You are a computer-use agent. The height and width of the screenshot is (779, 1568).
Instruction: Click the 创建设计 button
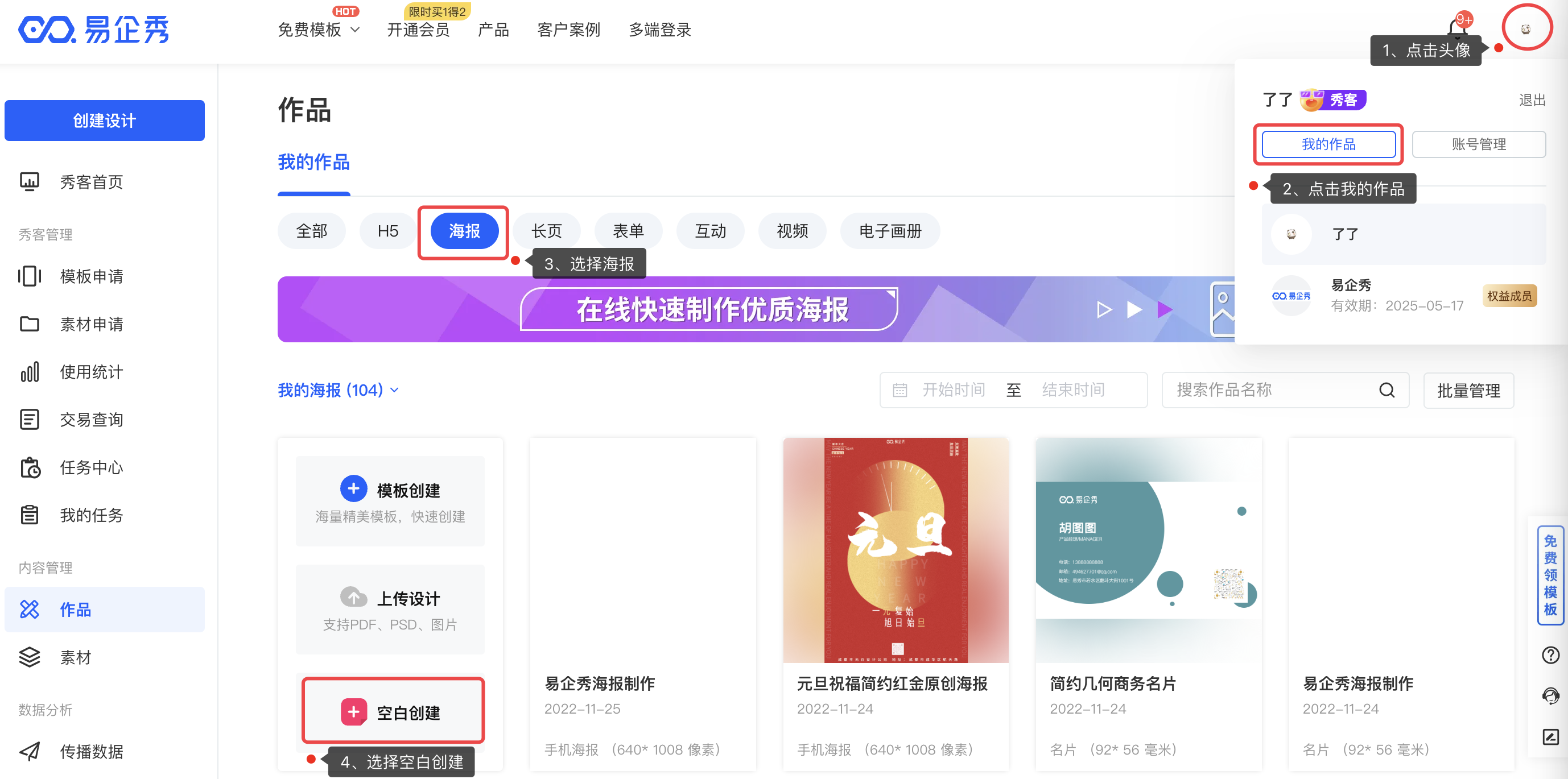tap(104, 121)
